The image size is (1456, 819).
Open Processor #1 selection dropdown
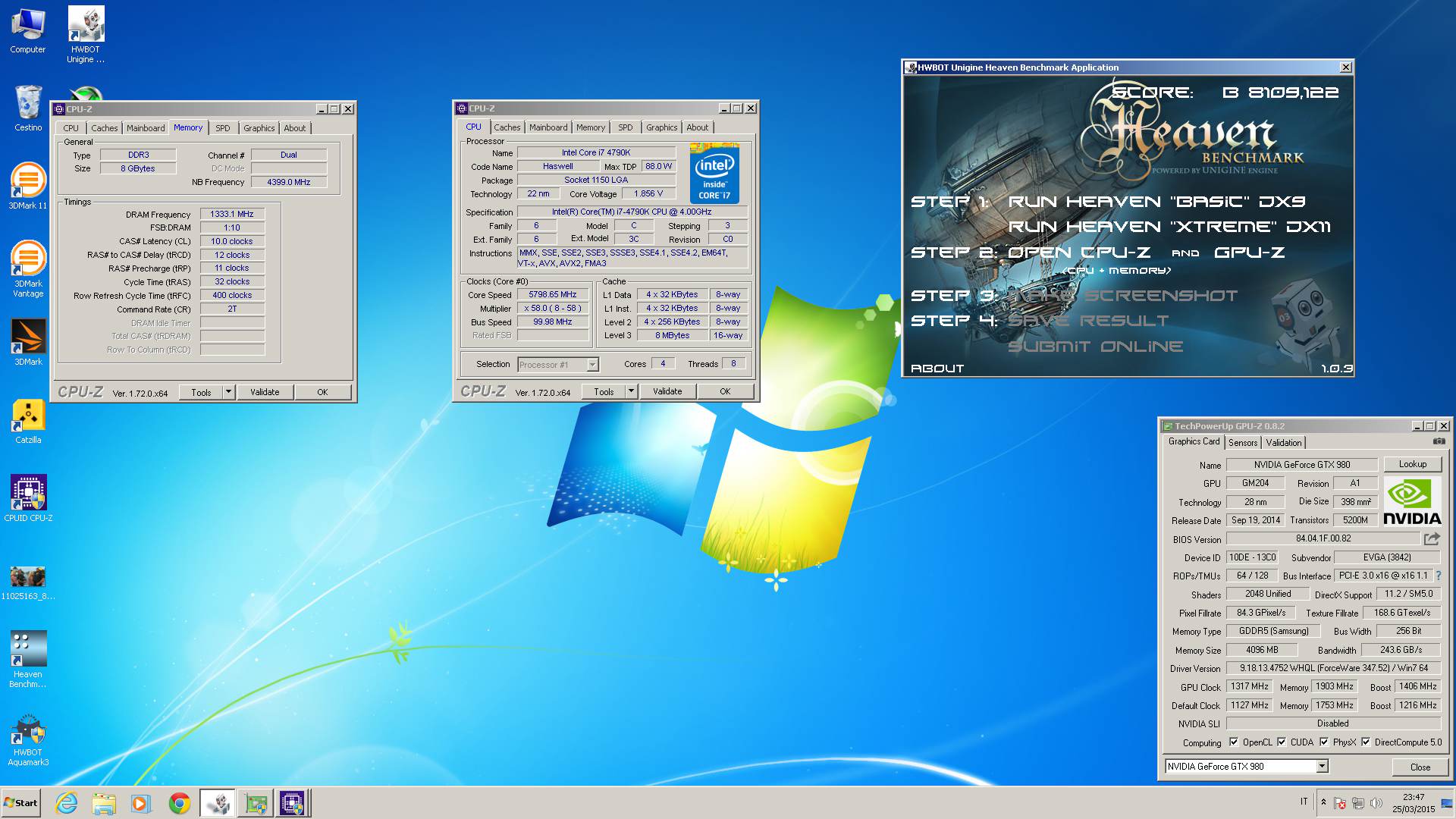[592, 365]
